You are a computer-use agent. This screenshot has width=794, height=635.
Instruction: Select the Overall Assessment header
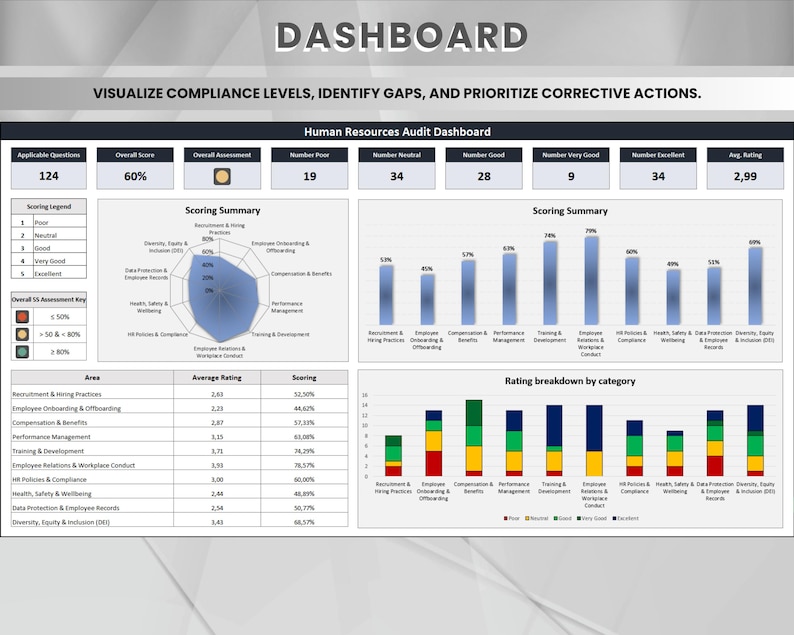click(222, 155)
